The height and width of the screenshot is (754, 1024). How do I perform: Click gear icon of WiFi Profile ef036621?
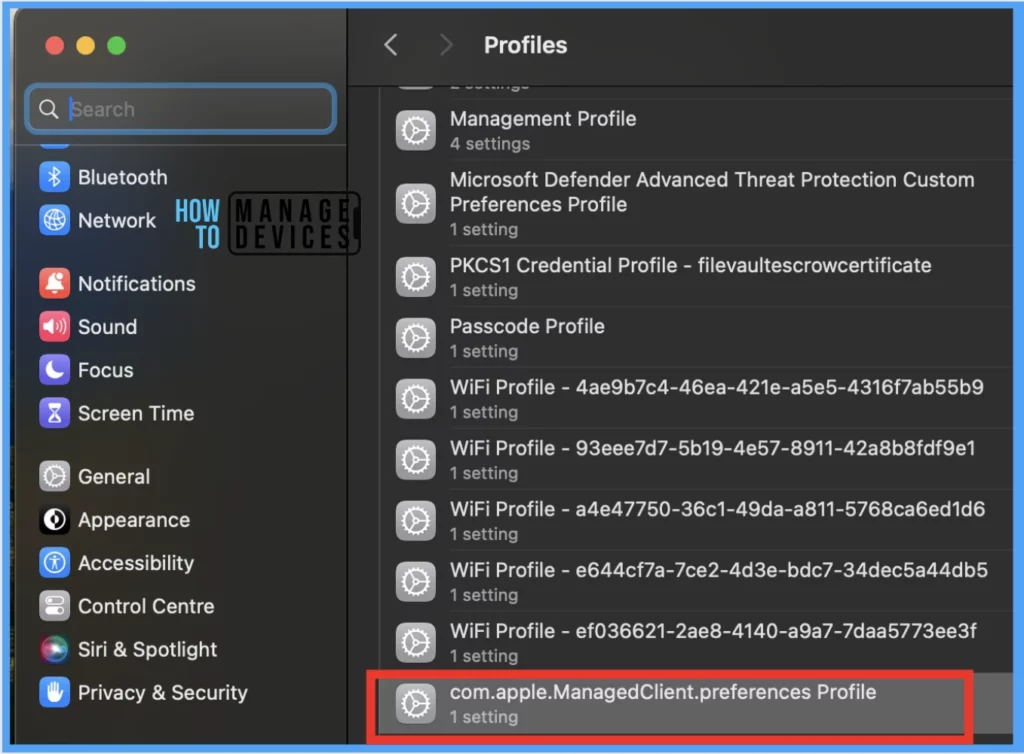pyautogui.click(x=416, y=642)
